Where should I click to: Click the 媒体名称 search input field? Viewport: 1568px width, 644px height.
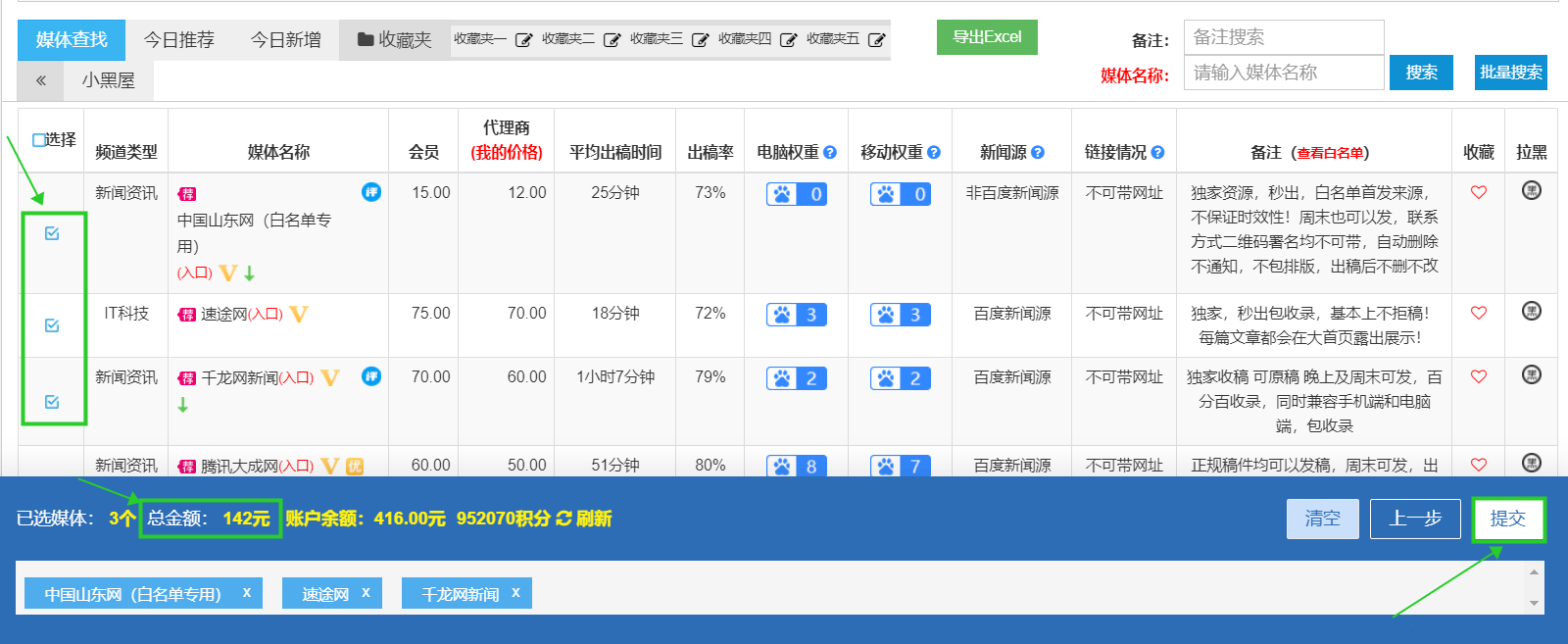pyautogui.click(x=1283, y=73)
